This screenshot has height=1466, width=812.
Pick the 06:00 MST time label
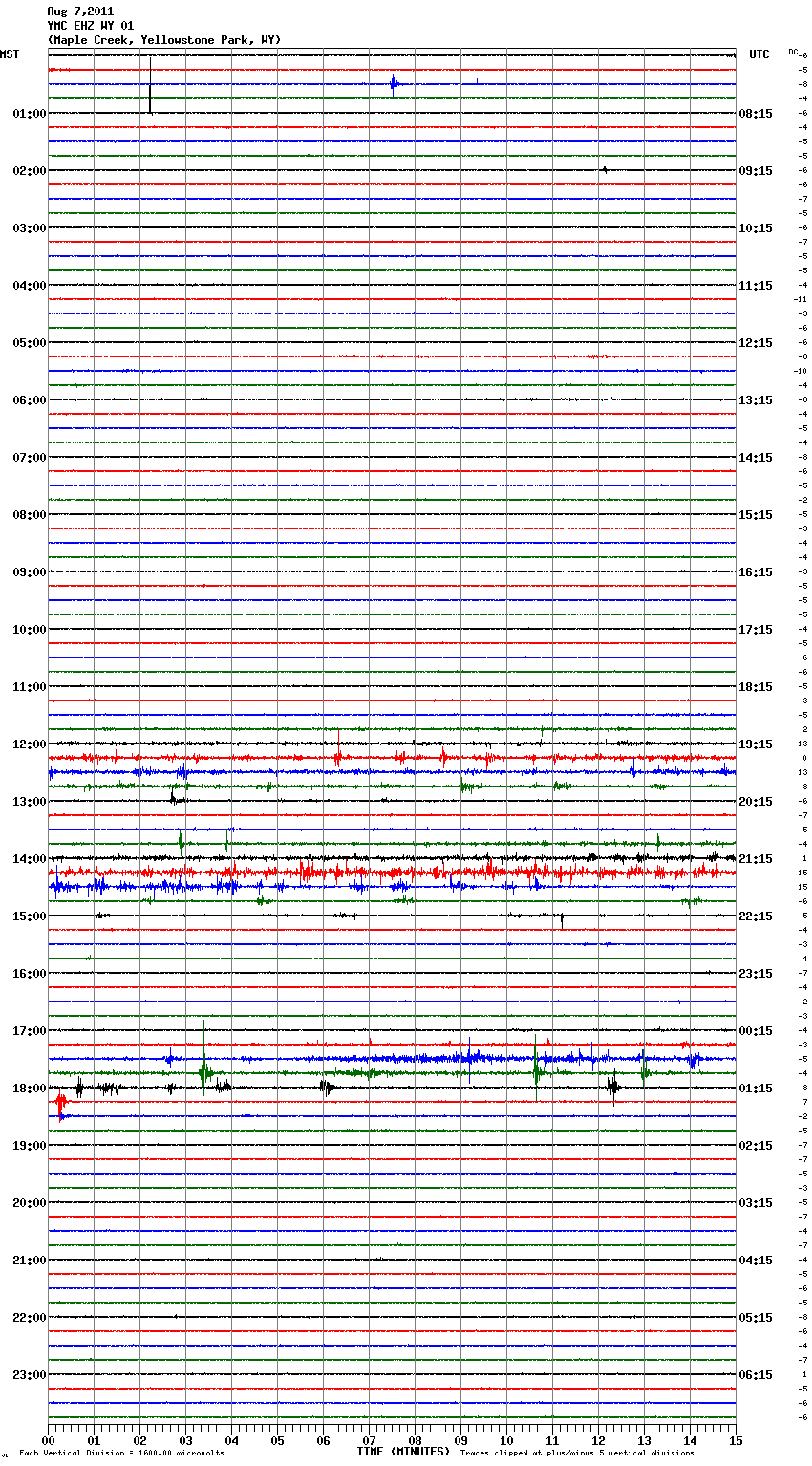(x=30, y=400)
